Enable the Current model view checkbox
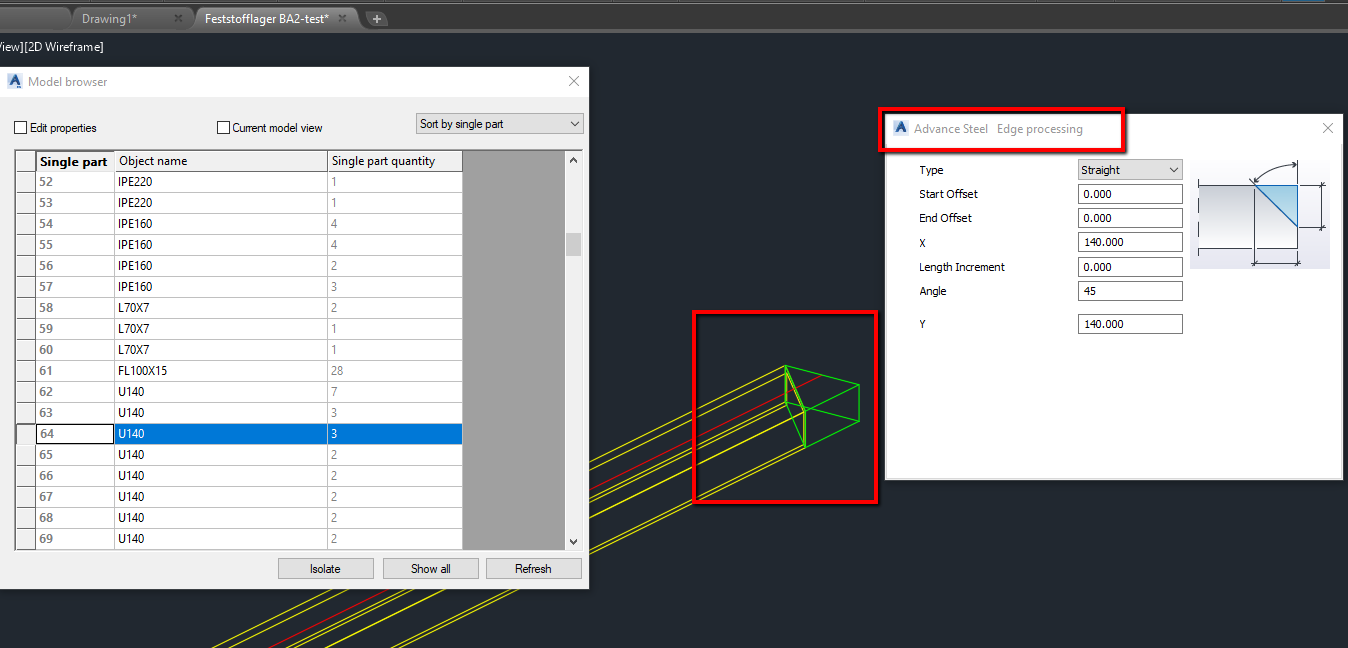Image resolution: width=1348 pixels, height=648 pixels. click(223, 127)
